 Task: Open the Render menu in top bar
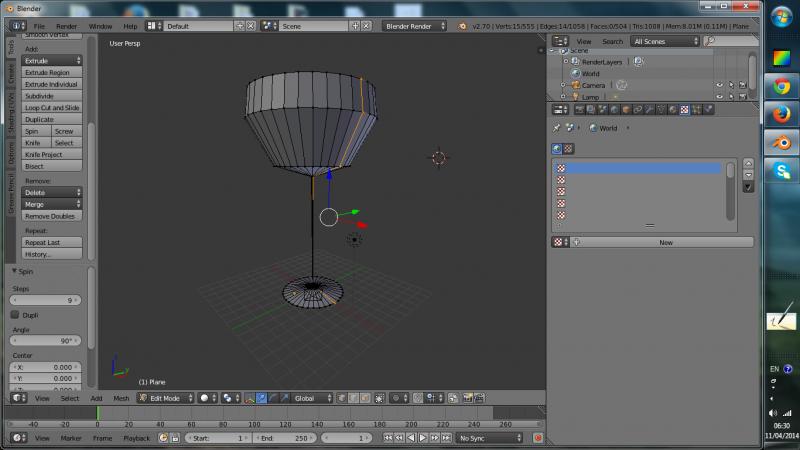pyautogui.click(x=66, y=25)
